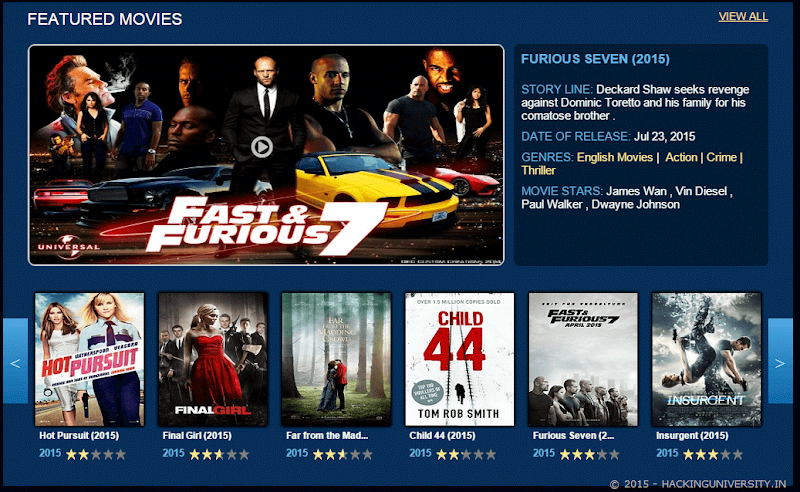
Task: Open the Crime genre link
Action: coord(721,157)
